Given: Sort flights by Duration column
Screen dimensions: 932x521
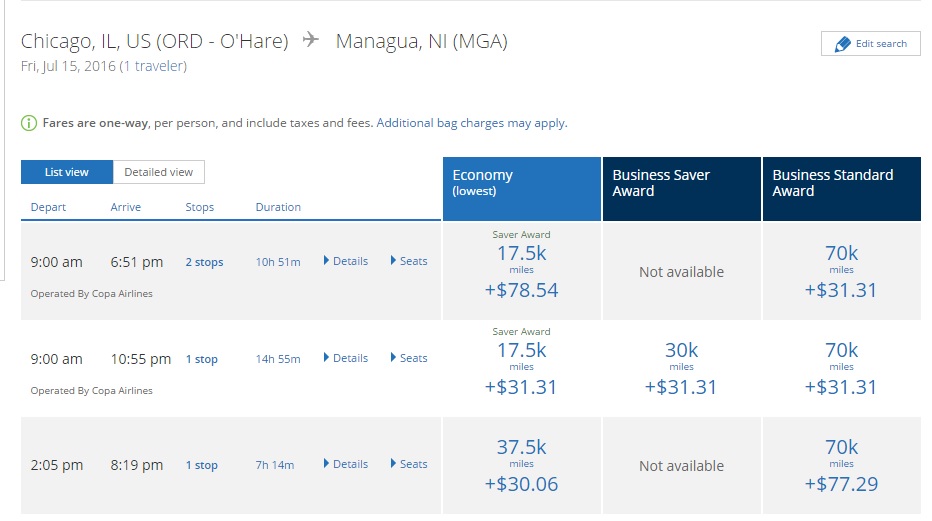Looking at the screenshot, I should [278, 207].
